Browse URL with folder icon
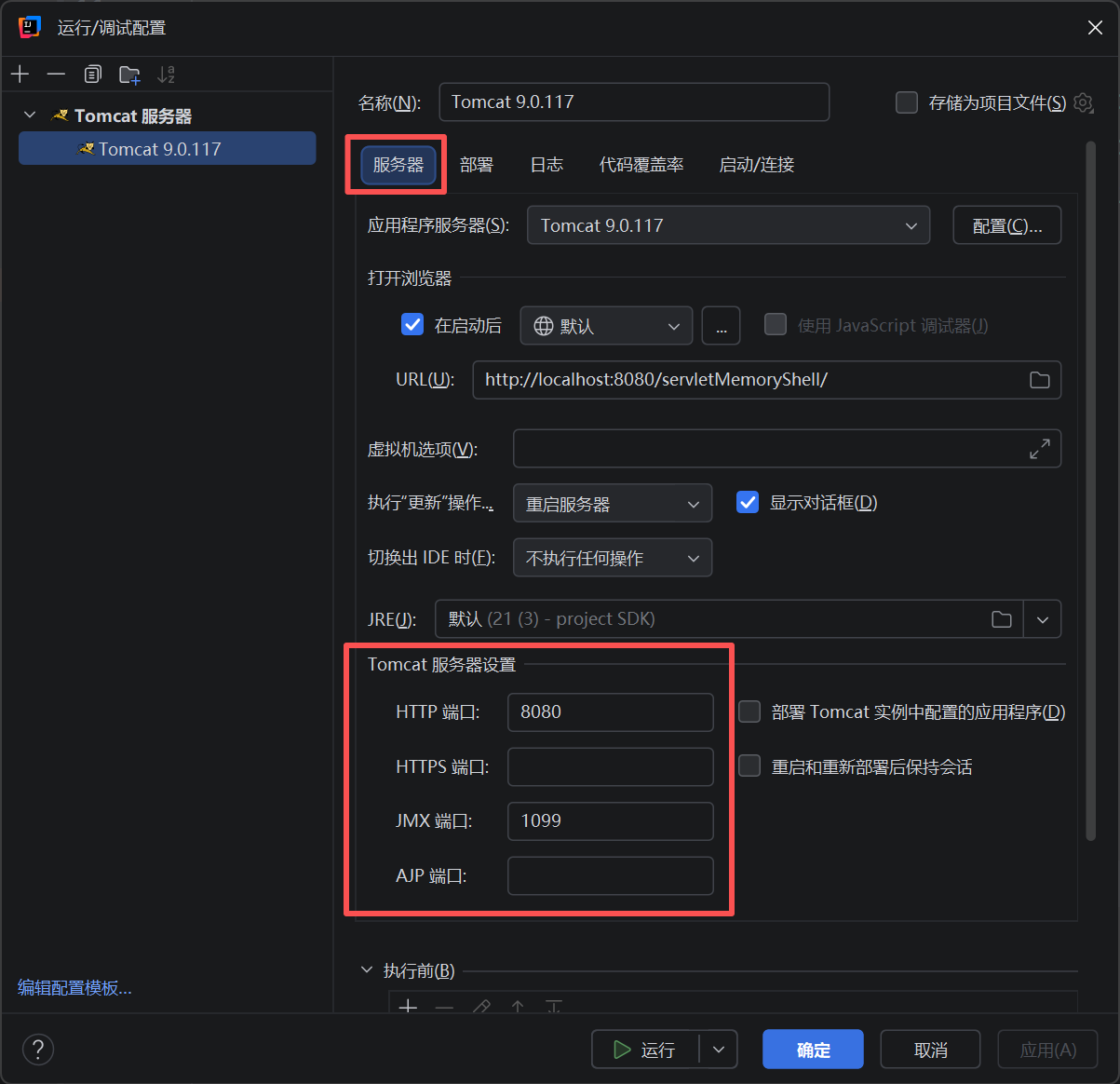 [1039, 380]
